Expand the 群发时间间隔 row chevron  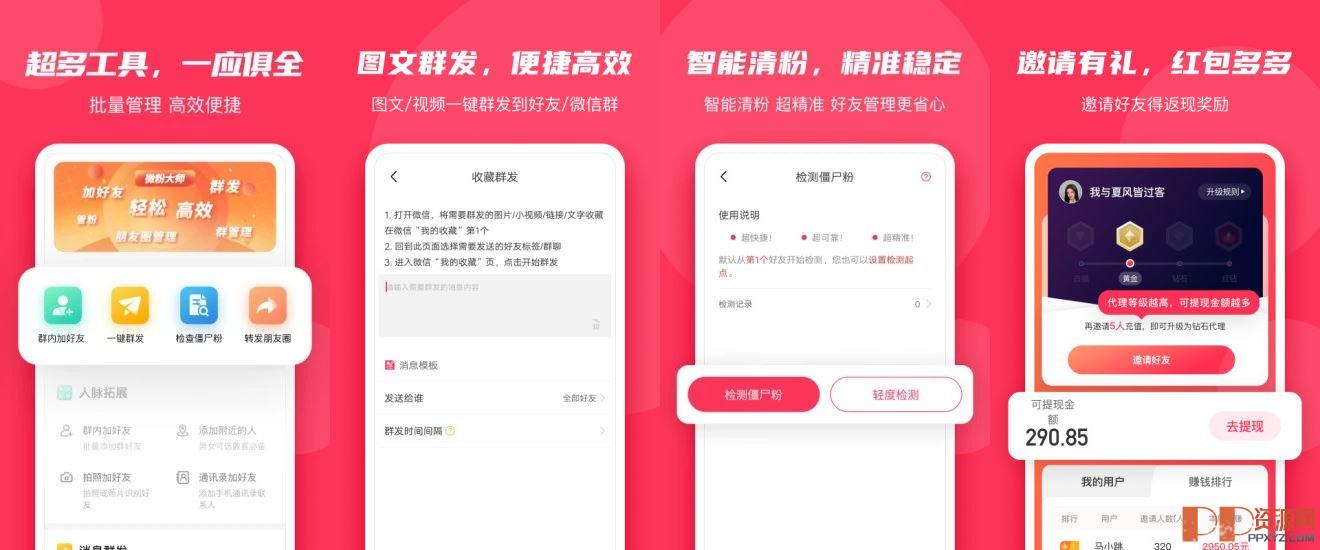click(603, 431)
